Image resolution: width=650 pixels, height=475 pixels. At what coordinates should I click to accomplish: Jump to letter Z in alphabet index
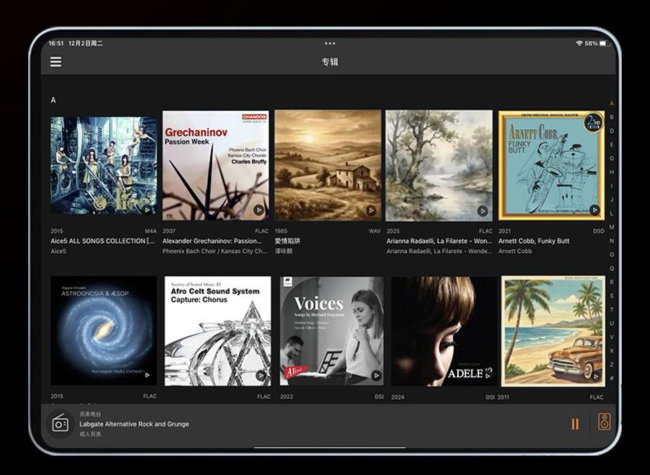click(x=611, y=364)
